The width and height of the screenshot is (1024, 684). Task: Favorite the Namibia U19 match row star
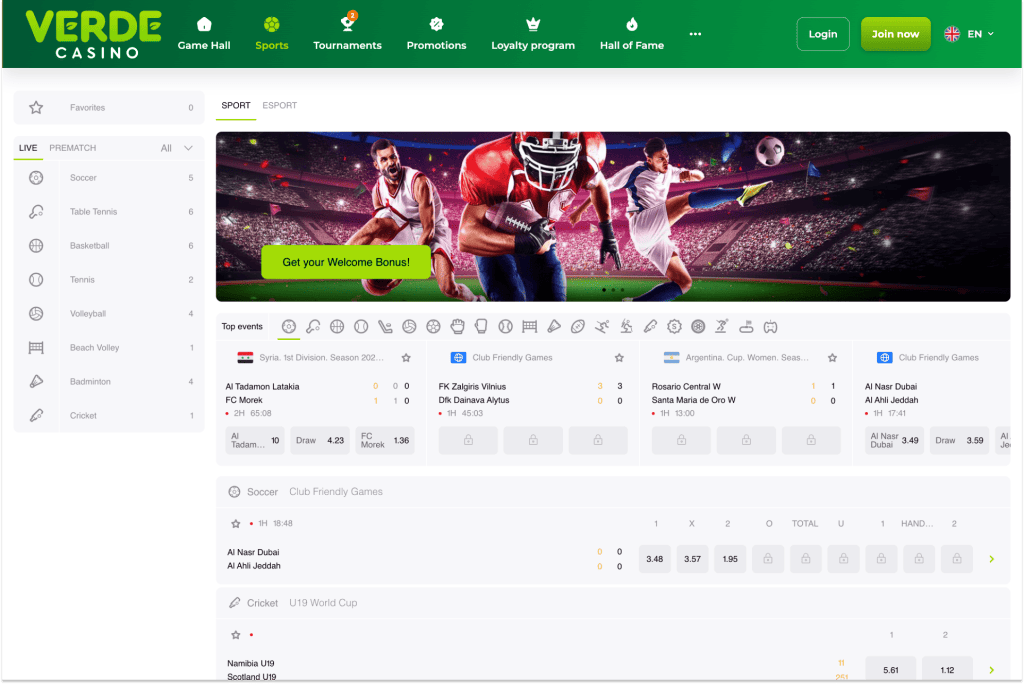tap(236, 635)
